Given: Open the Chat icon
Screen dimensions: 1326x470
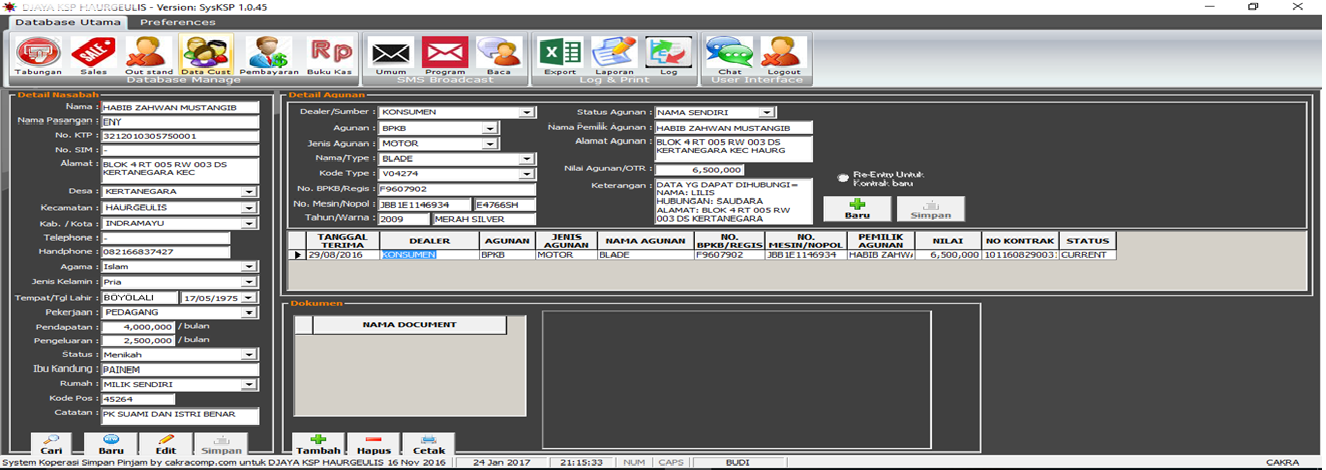Looking at the screenshot, I should 729,55.
